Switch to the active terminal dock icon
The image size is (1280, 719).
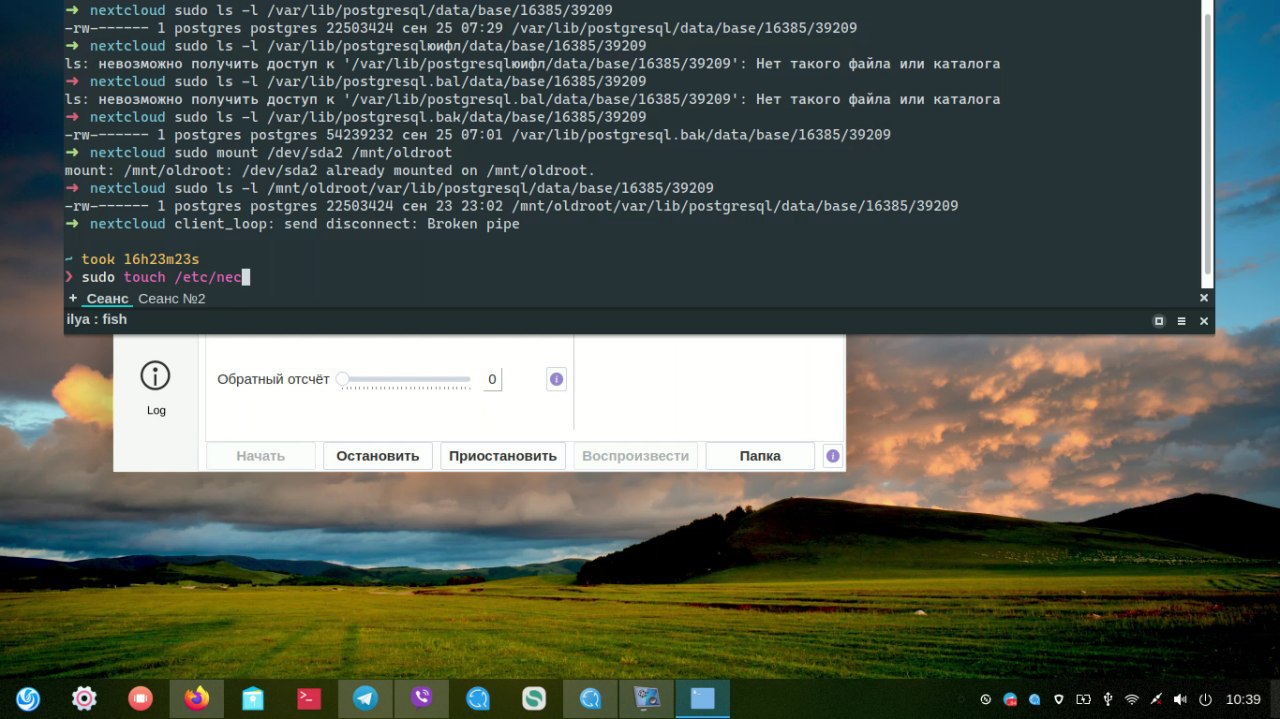[x=703, y=699]
